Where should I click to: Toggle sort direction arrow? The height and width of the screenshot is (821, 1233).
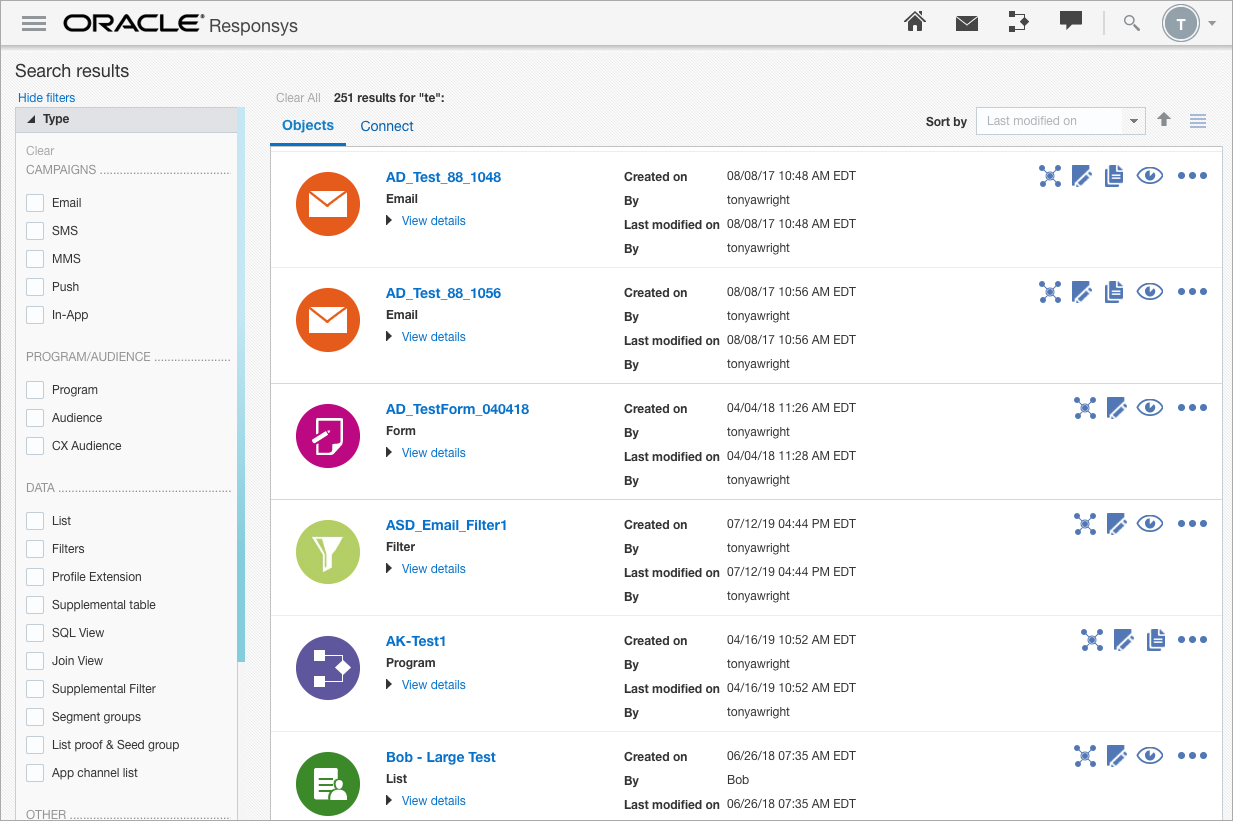tap(1164, 120)
